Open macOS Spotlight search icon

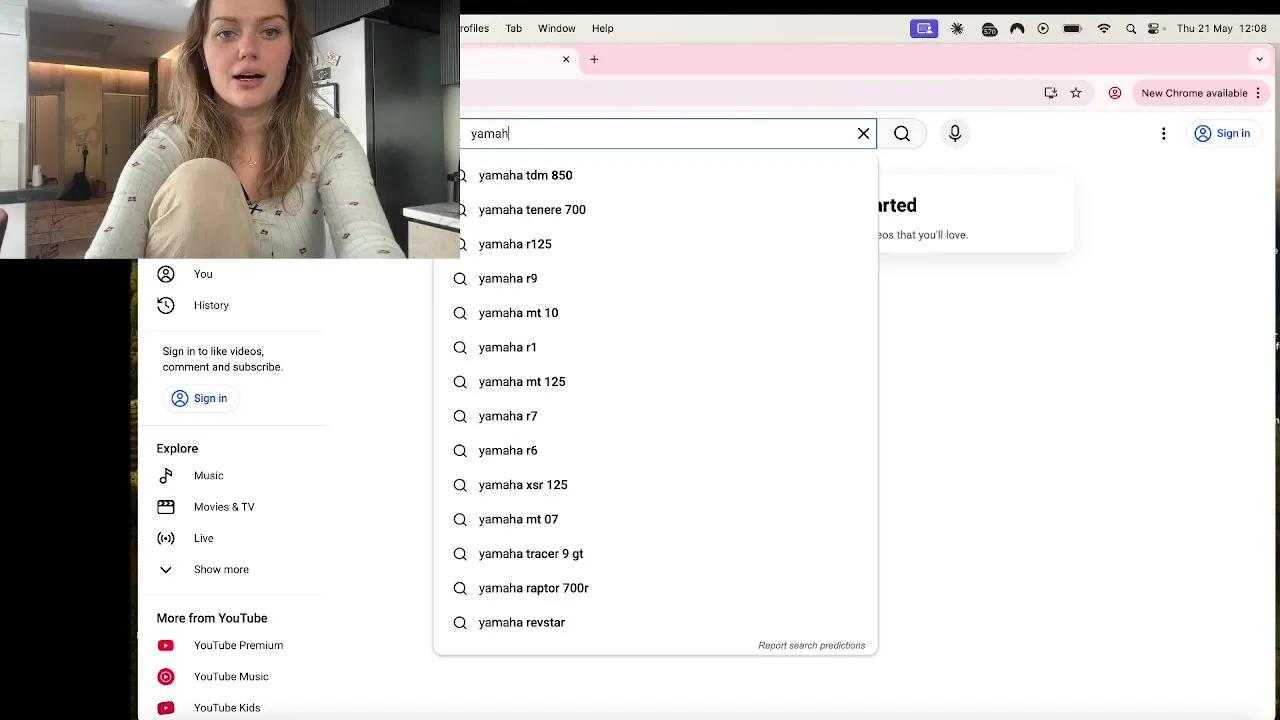(x=1131, y=29)
